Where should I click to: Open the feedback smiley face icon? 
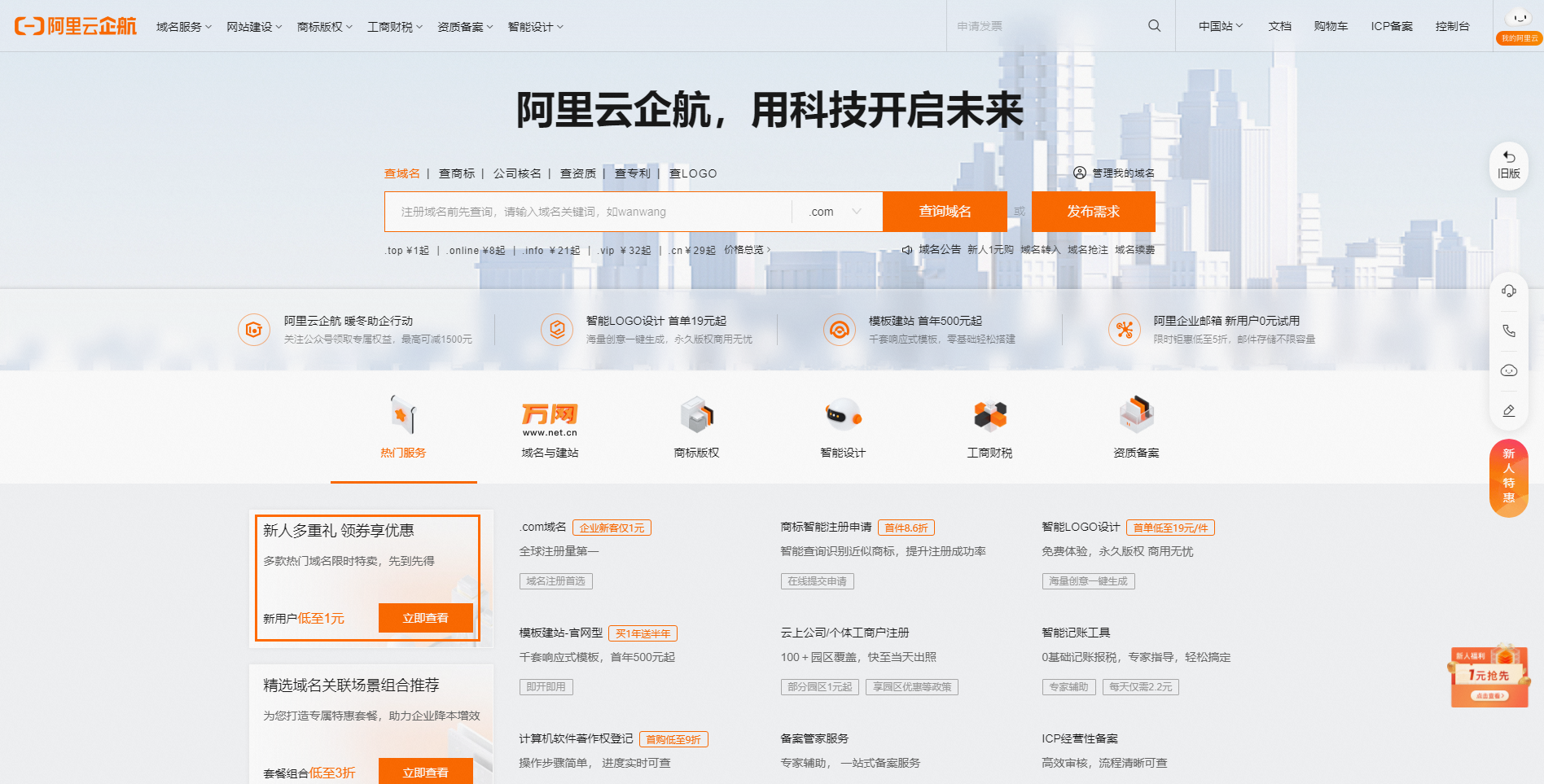pyautogui.click(x=1509, y=370)
